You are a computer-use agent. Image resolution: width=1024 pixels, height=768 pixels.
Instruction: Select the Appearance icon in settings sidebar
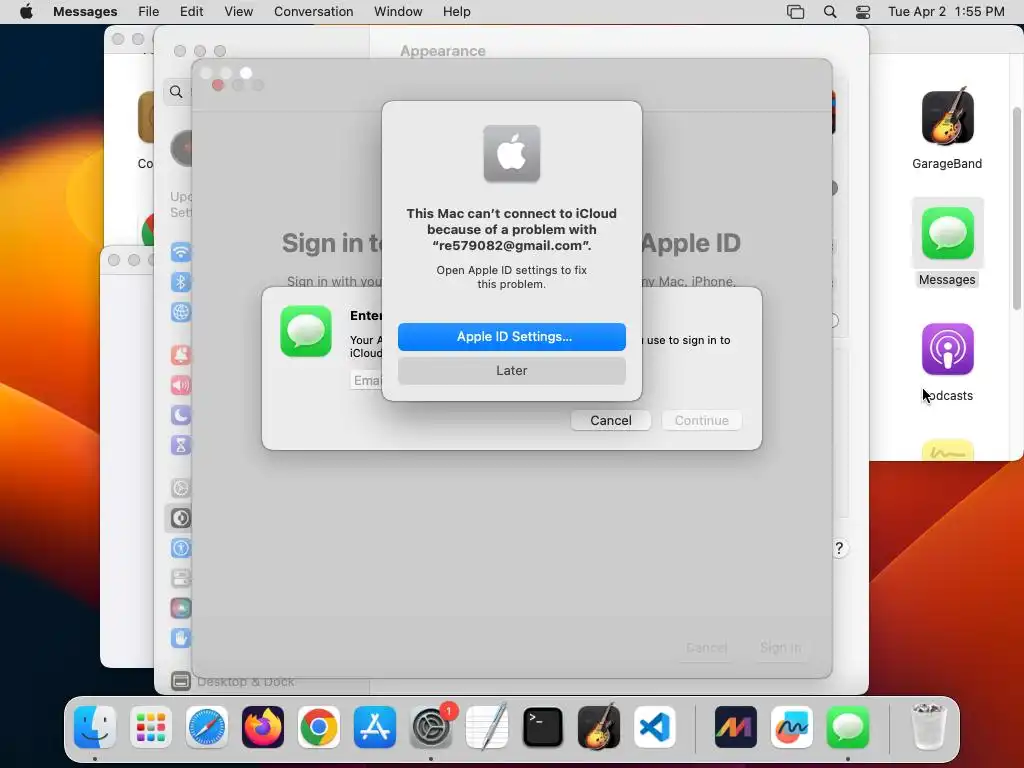pyautogui.click(x=181, y=518)
